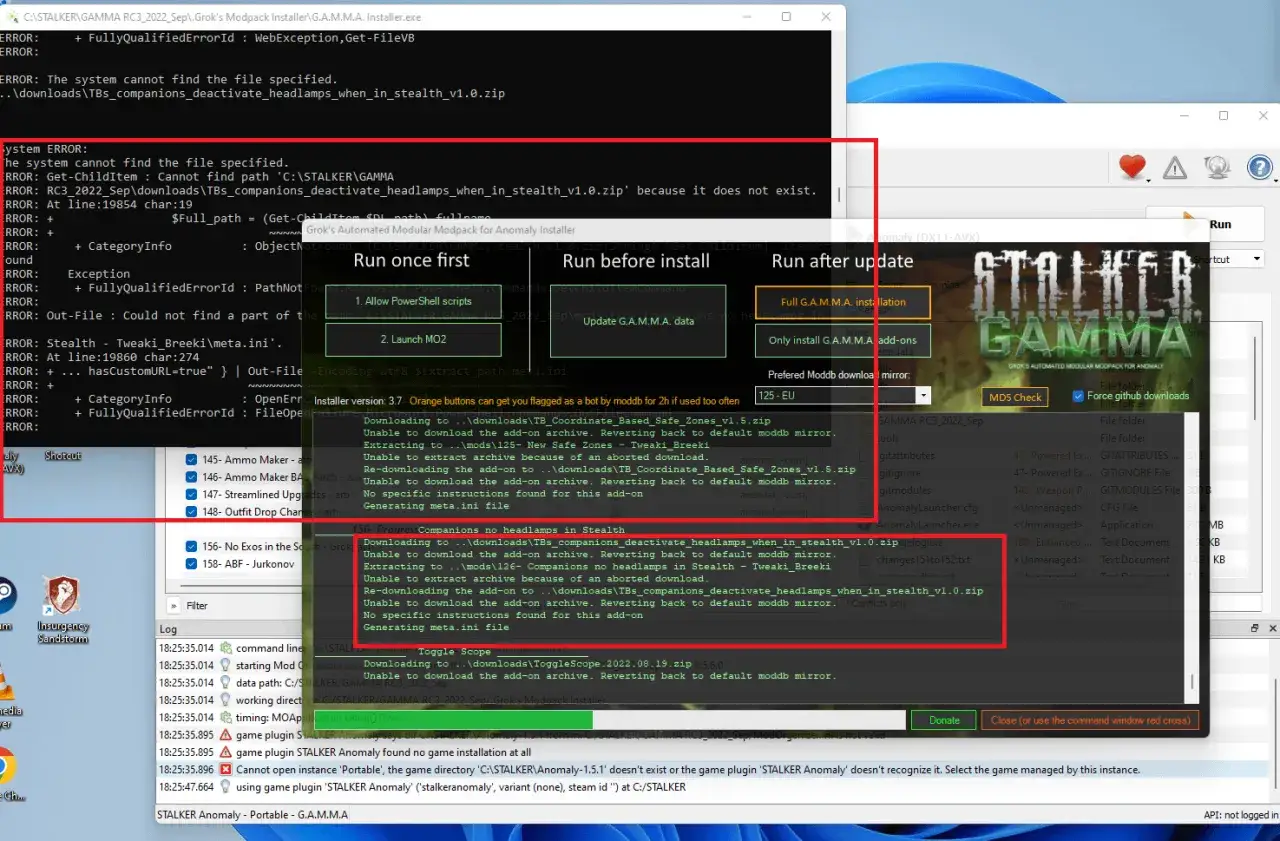Click the gear icon on 'timing: MOApplication' log row
Image resolution: width=1280 pixels, height=841 pixels.
226,717
